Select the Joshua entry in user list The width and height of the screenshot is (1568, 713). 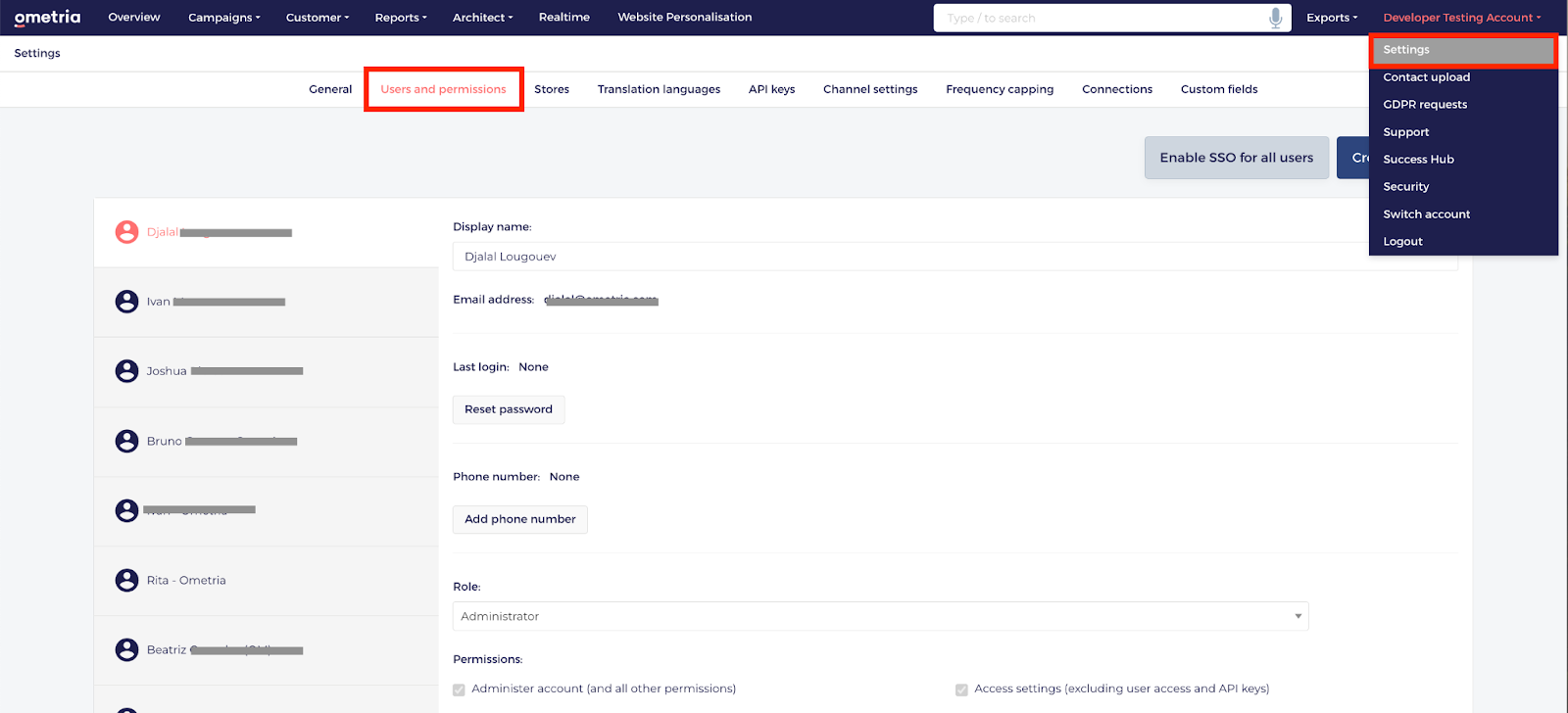click(267, 372)
